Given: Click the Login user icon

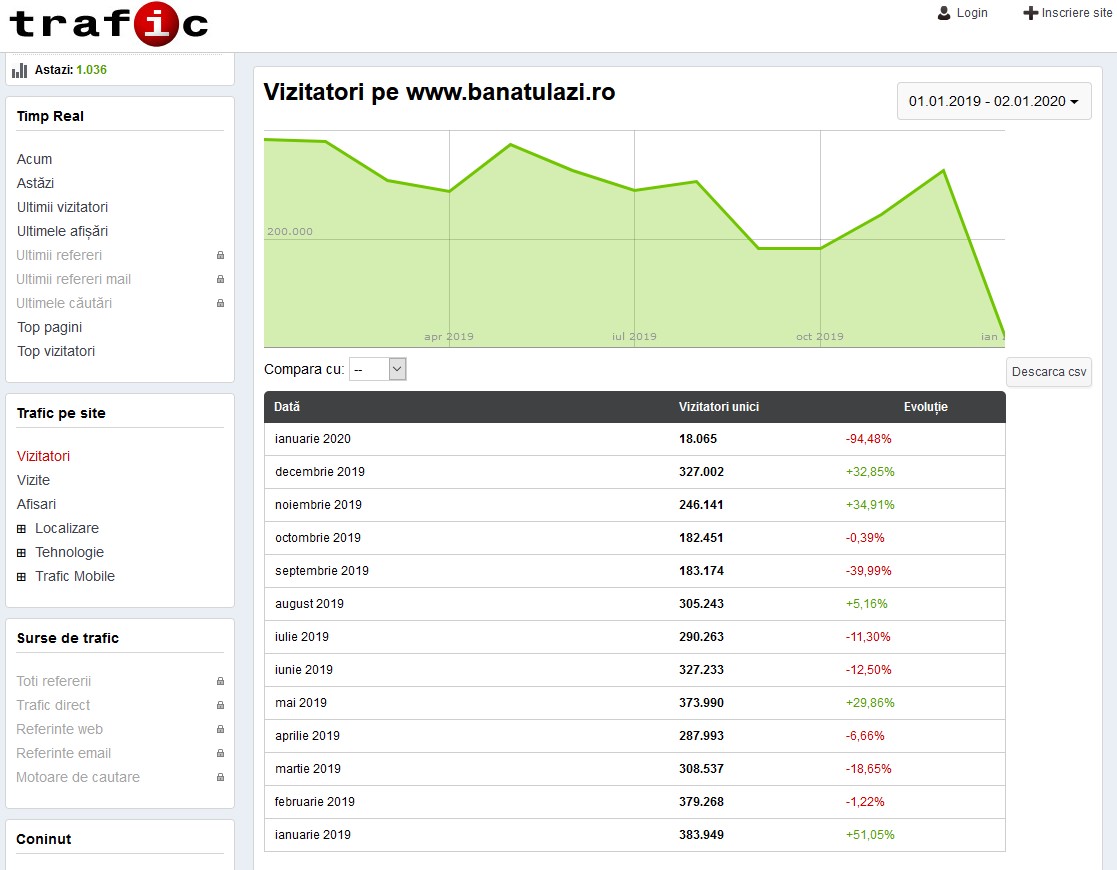Looking at the screenshot, I should click(x=944, y=13).
